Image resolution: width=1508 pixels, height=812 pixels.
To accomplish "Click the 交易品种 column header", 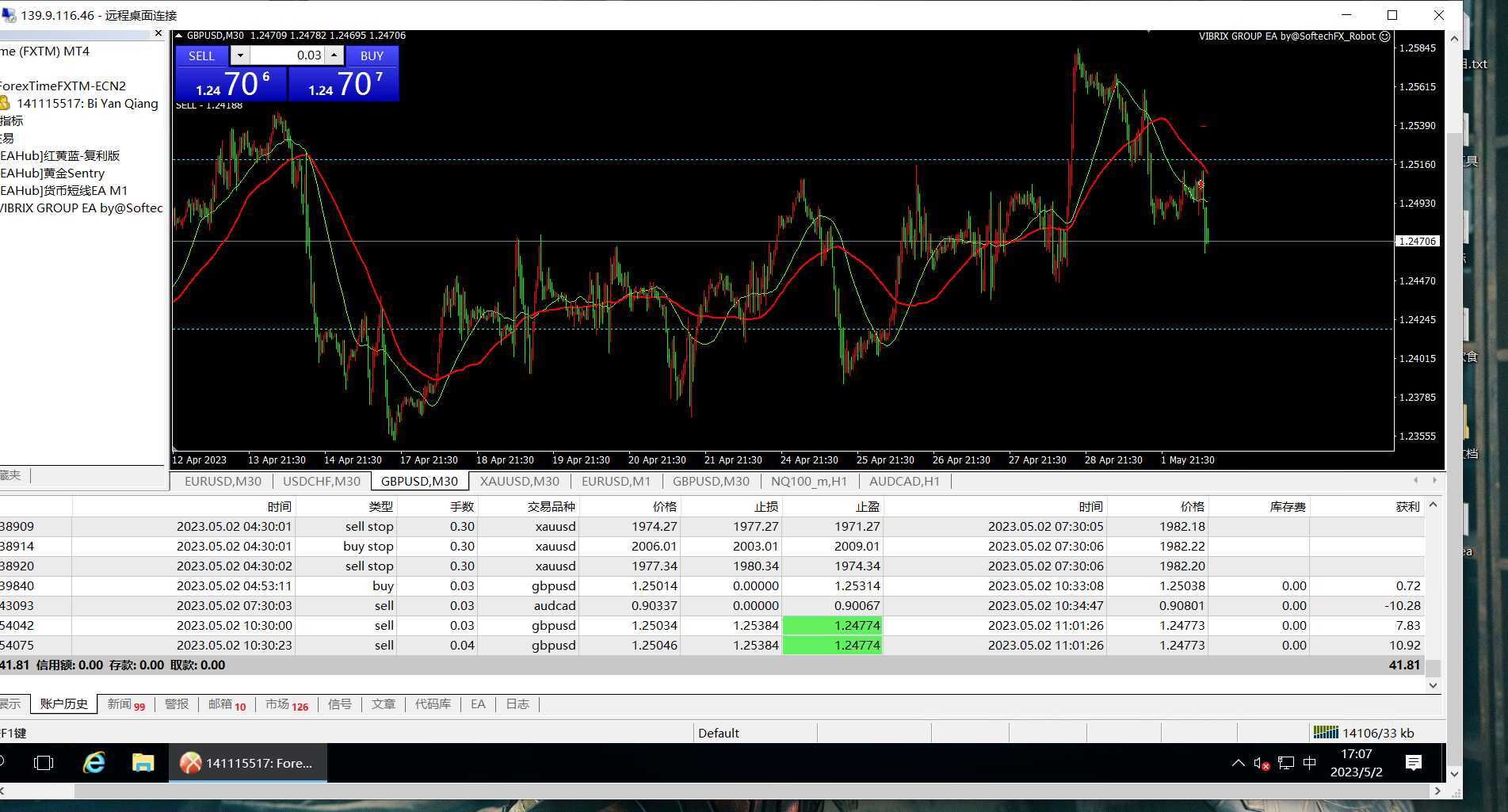I will tap(529, 506).
